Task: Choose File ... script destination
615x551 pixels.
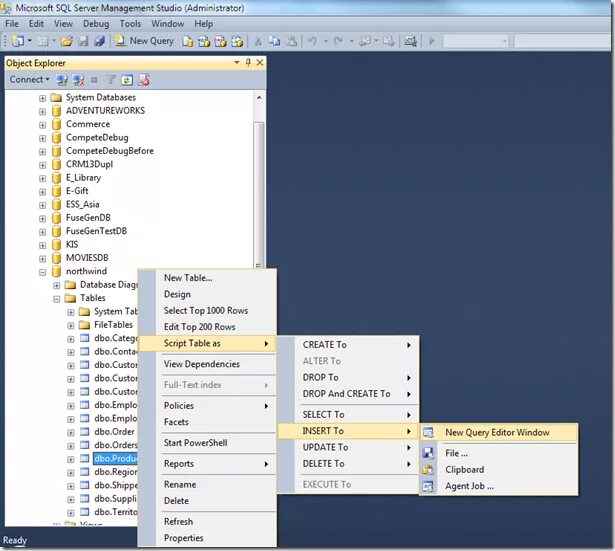Action: pos(499,453)
